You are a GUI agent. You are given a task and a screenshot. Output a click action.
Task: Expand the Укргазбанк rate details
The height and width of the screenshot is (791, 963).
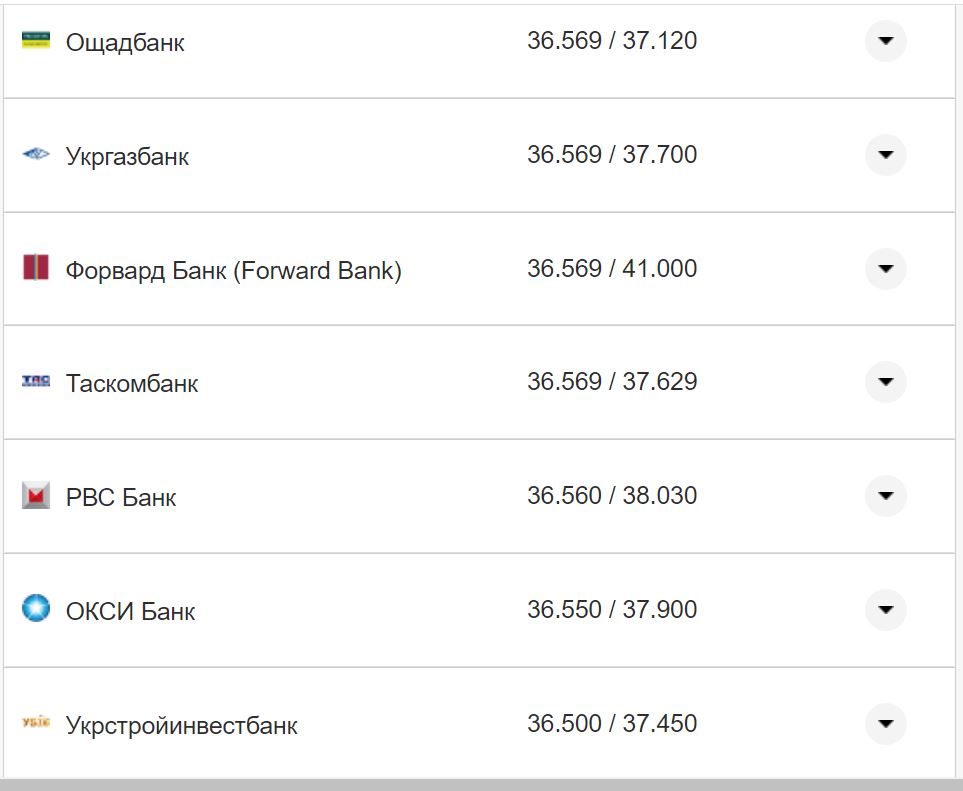pyautogui.click(x=885, y=155)
